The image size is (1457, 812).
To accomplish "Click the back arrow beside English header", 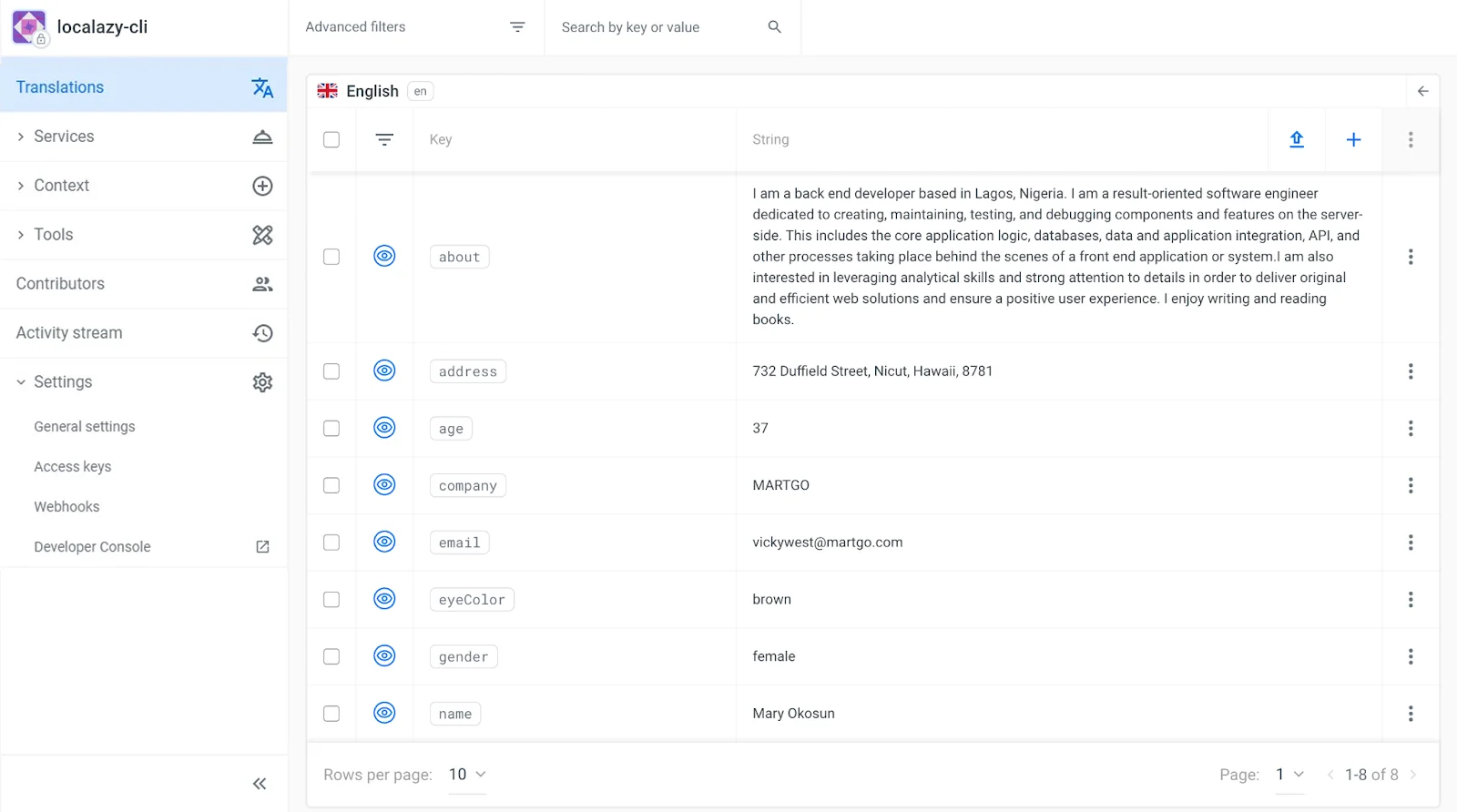I will click(x=1422, y=91).
